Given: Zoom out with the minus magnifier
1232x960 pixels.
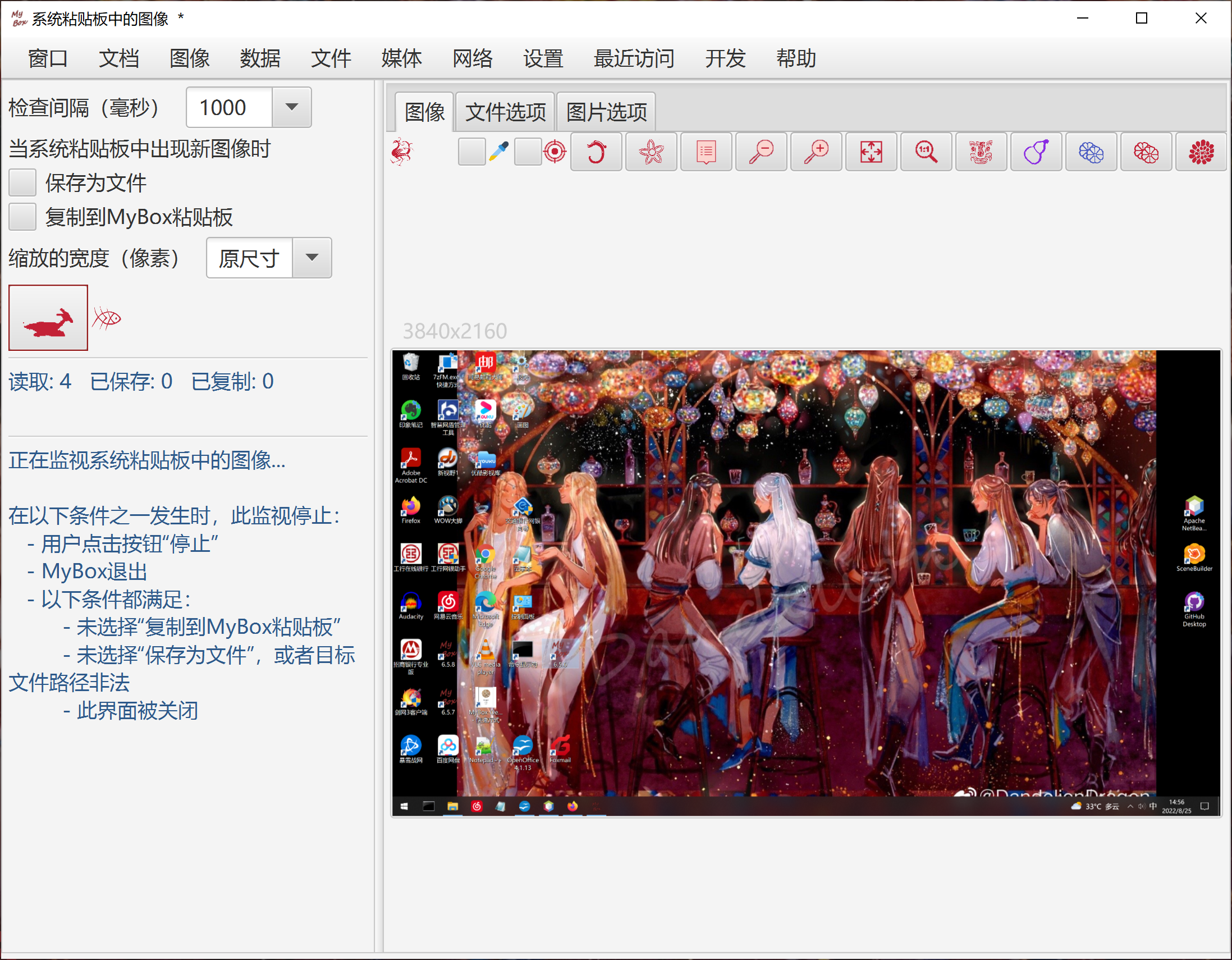Looking at the screenshot, I should click(x=761, y=152).
